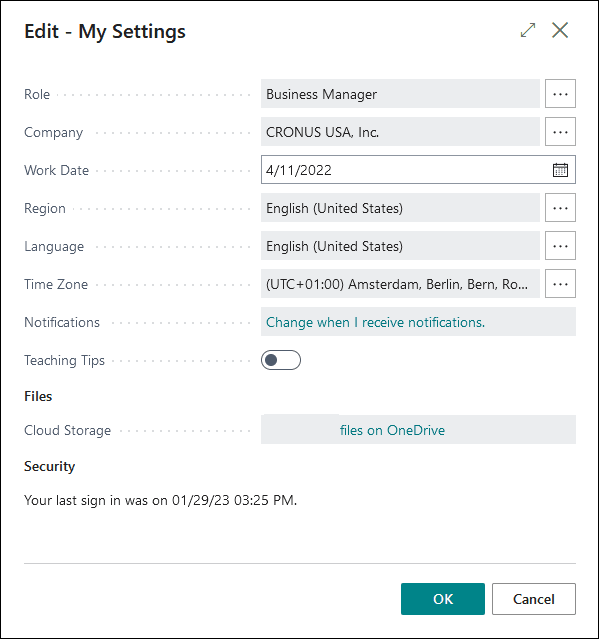Expand the dialog to full screen

click(528, 30)
